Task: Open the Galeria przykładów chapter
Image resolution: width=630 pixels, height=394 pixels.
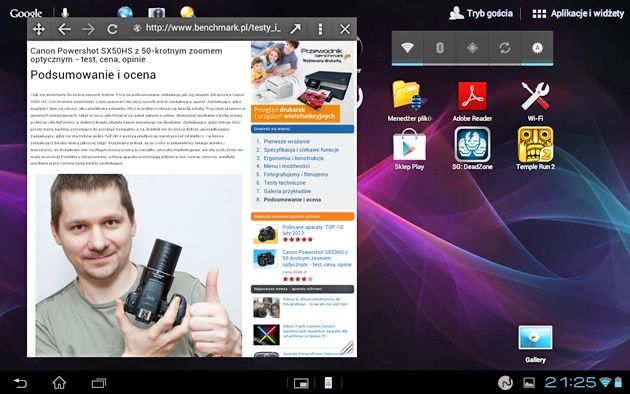Action: [x=287, y=191]
